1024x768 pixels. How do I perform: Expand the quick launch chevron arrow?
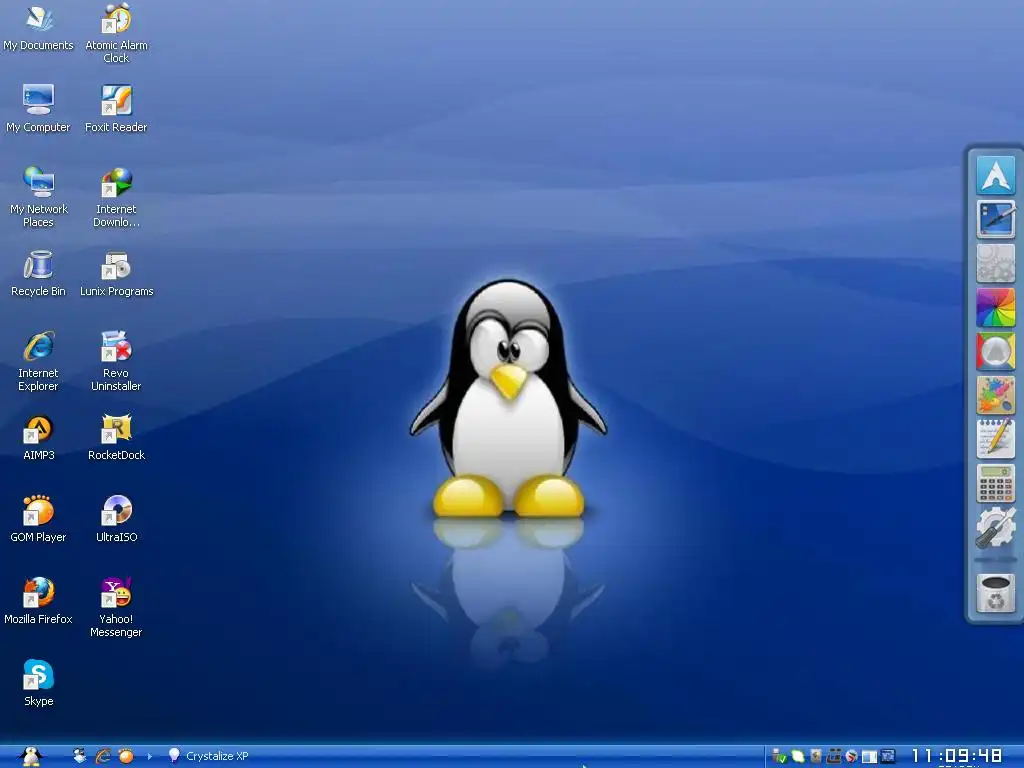[150, 756]
